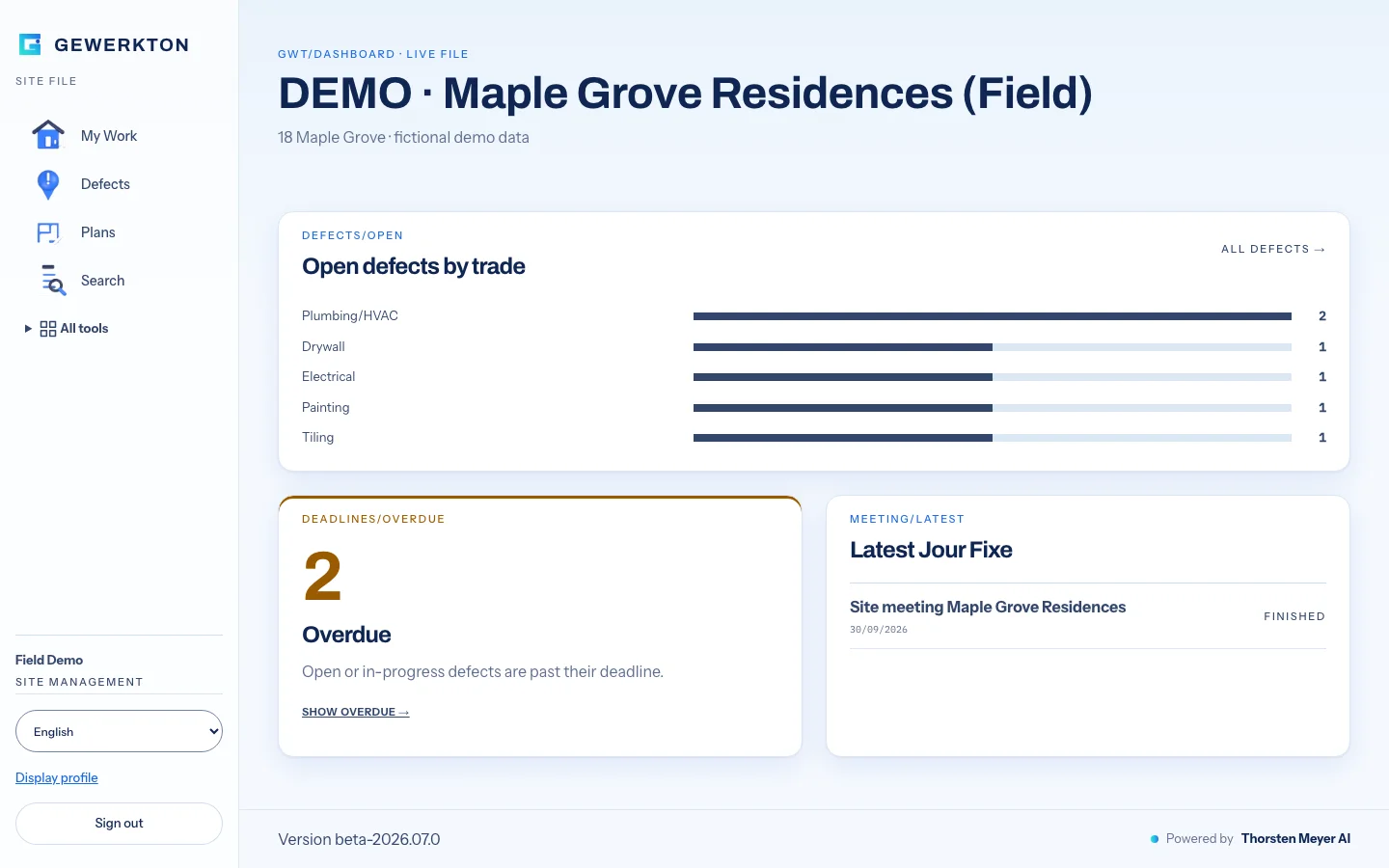Click the Plumbing/HVAC trade label
Viewport: 1389px width, 868px height.
350,315
